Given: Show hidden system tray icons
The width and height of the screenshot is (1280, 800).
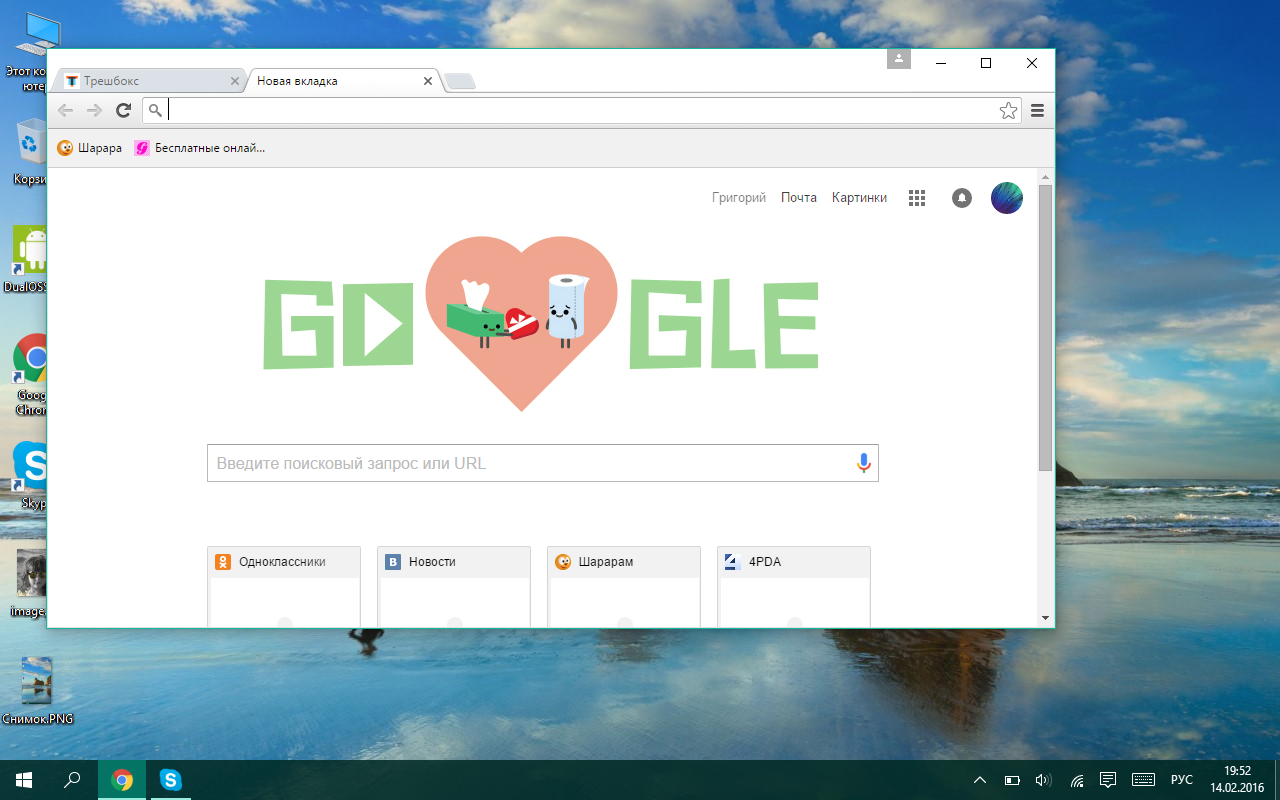Looking at the screenshot, I should coord(980,780).
